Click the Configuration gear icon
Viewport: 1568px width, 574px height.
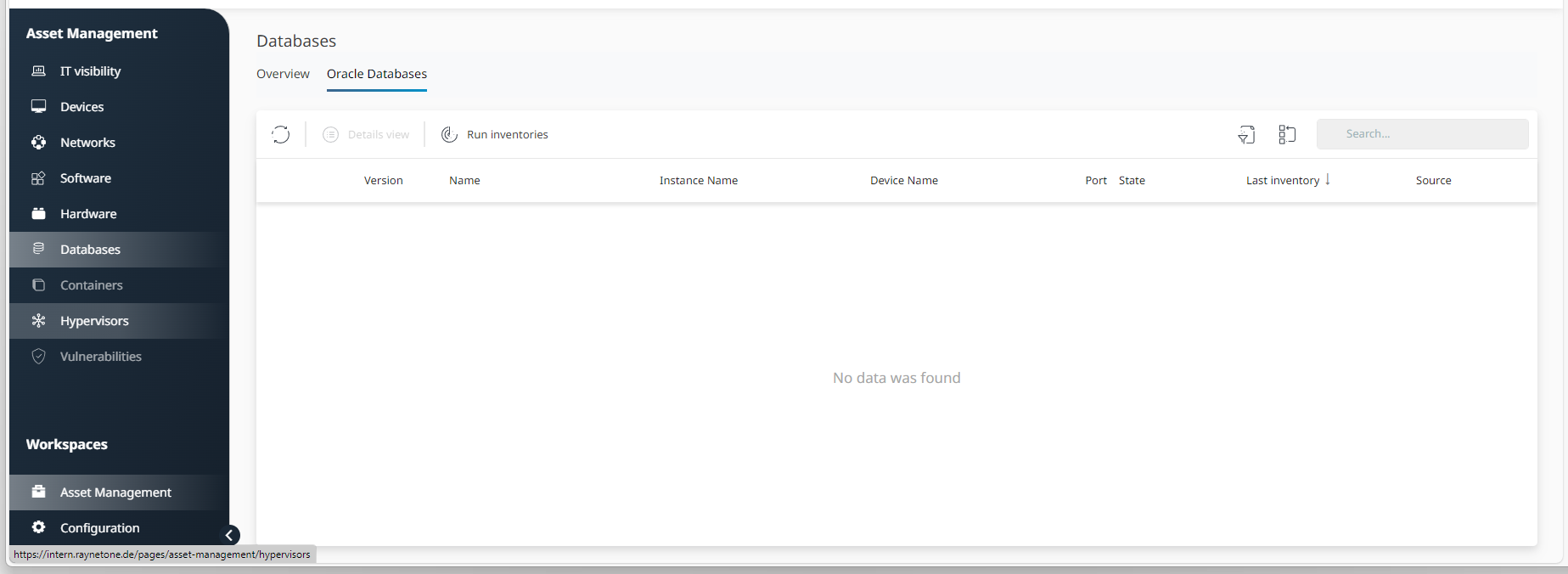[x=39, y=527]
